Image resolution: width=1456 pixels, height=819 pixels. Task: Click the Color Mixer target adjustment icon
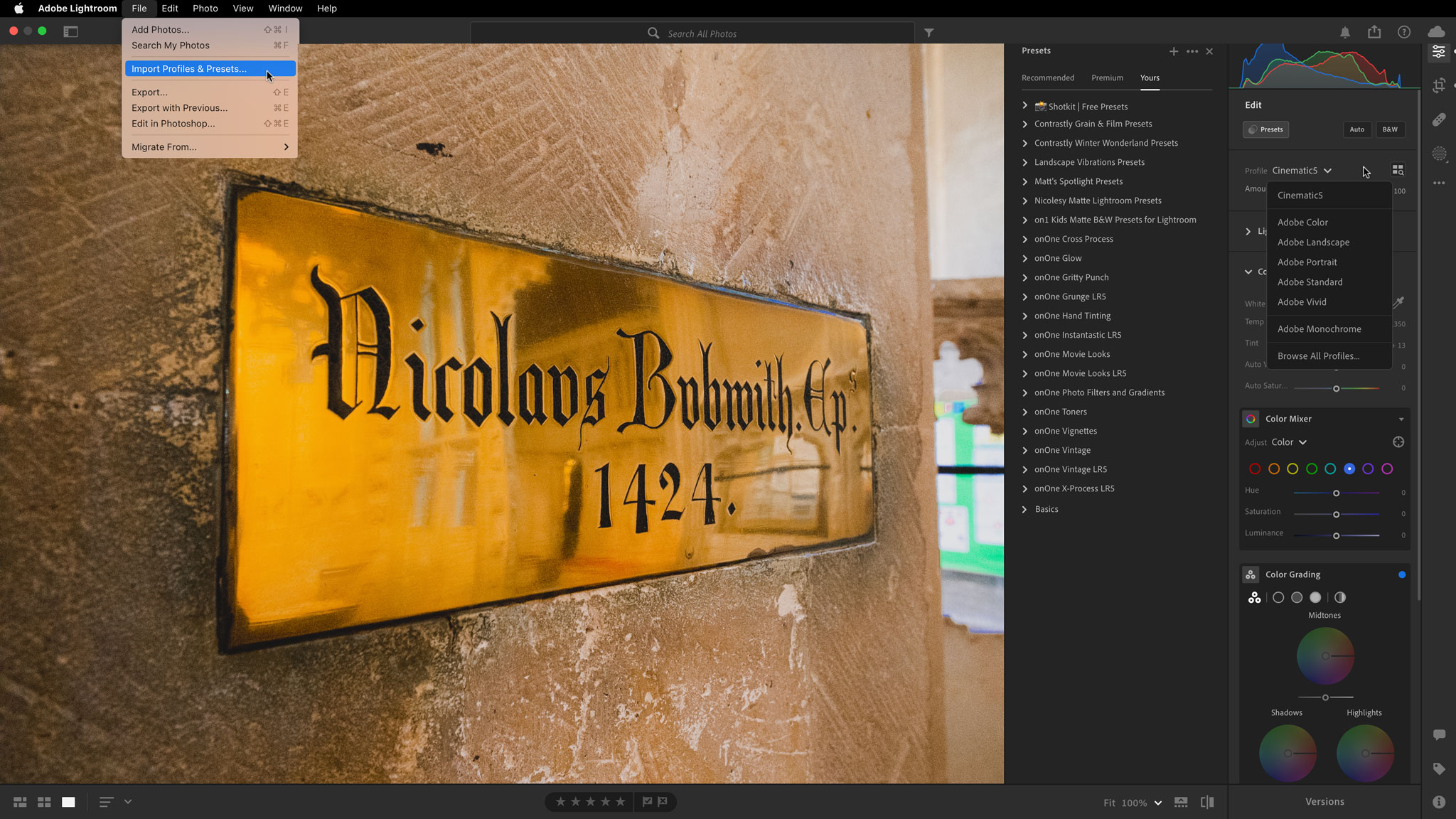click(1398, 442)
